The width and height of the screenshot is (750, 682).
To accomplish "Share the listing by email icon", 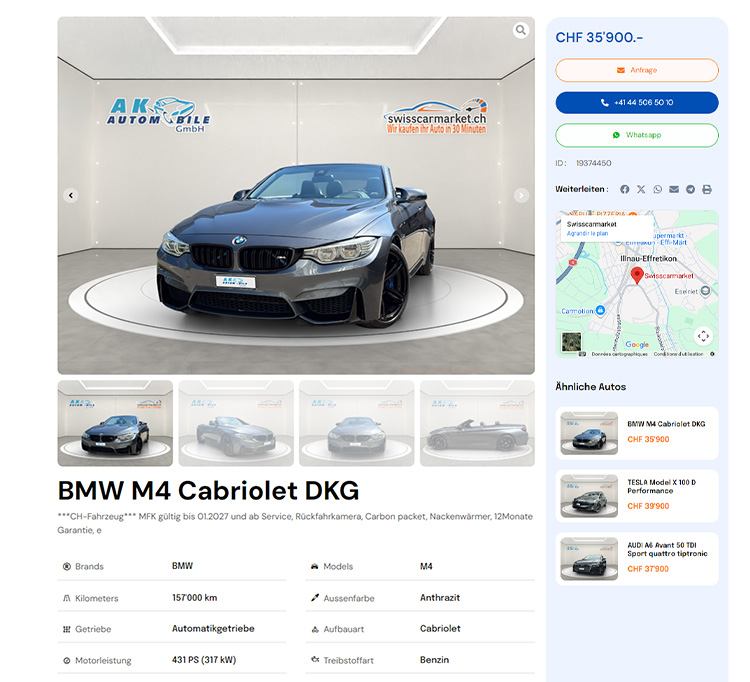I will 674,189.
